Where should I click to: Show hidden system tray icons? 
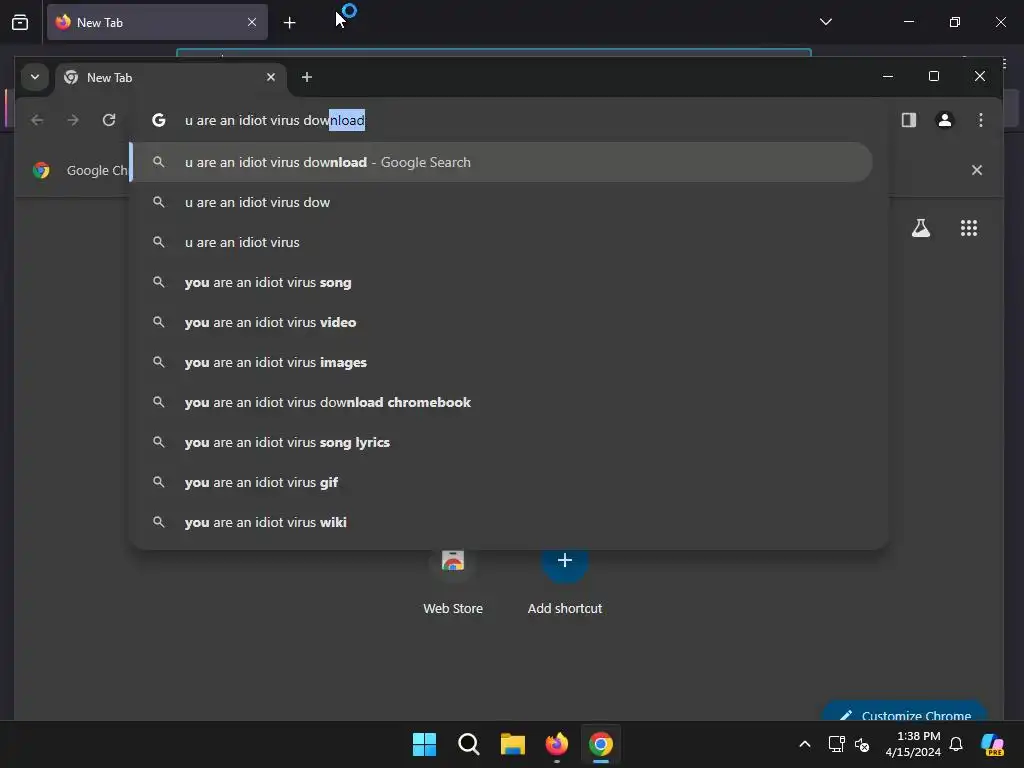click(805, 744)
